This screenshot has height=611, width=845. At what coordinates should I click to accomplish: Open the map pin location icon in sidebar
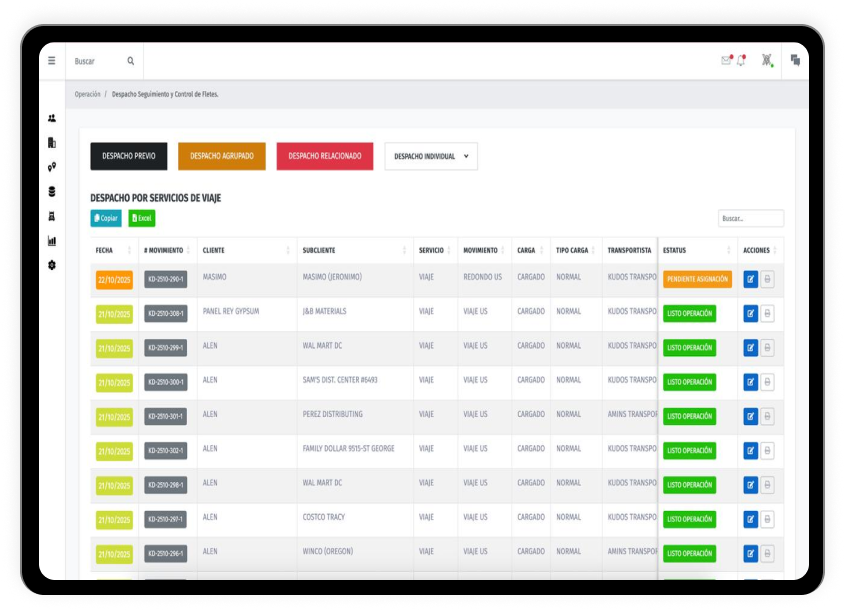click(52, 167)
